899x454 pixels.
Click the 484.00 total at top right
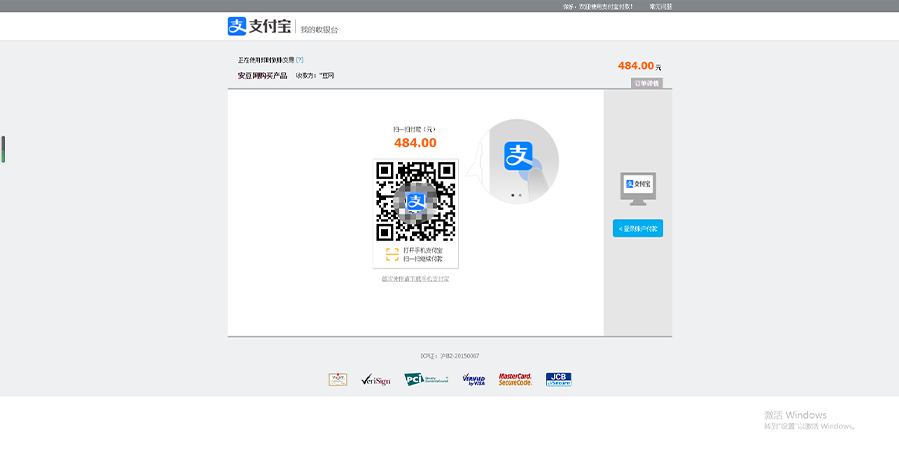coord(636,66)
